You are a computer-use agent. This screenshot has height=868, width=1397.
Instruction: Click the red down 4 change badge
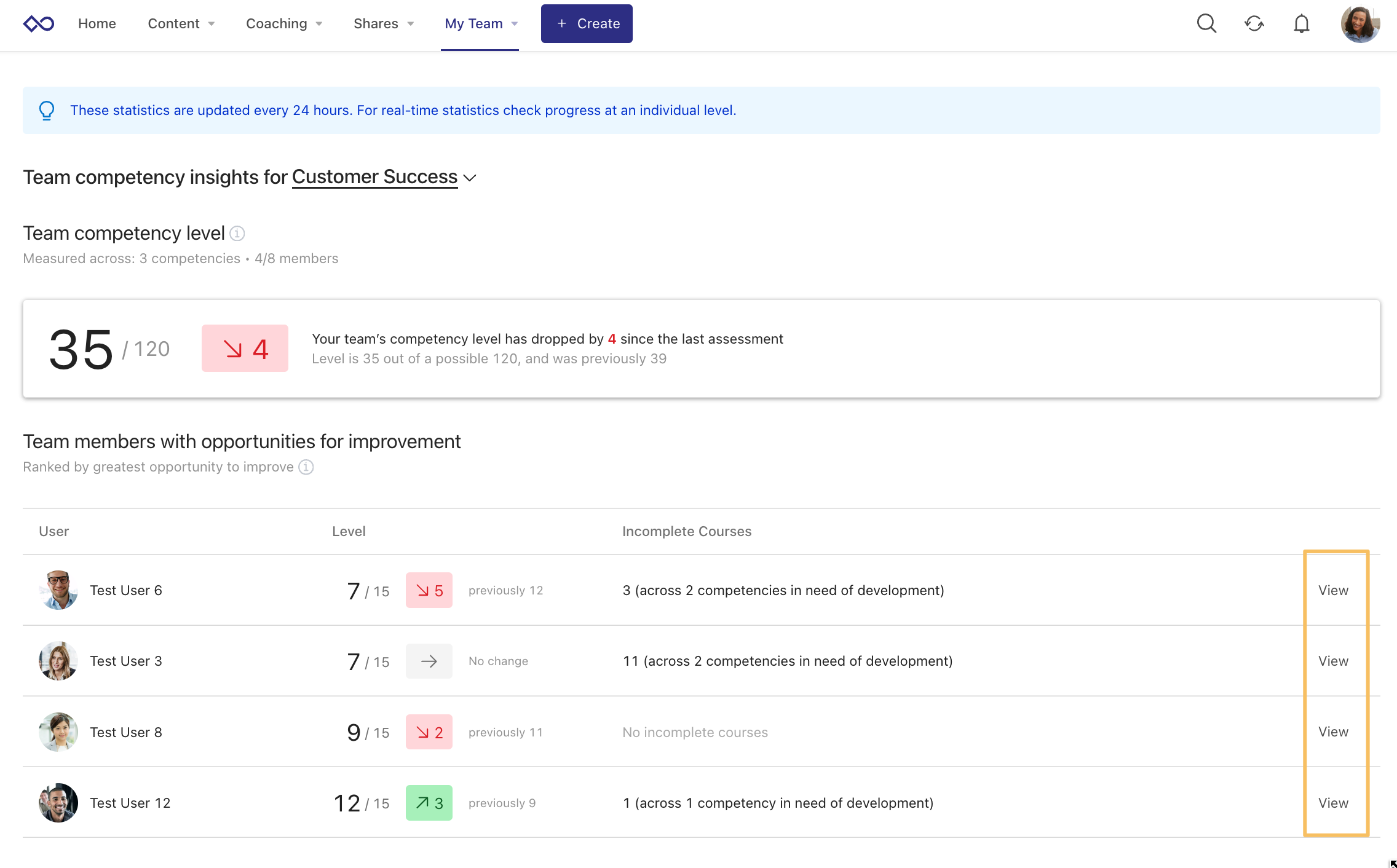245,349
